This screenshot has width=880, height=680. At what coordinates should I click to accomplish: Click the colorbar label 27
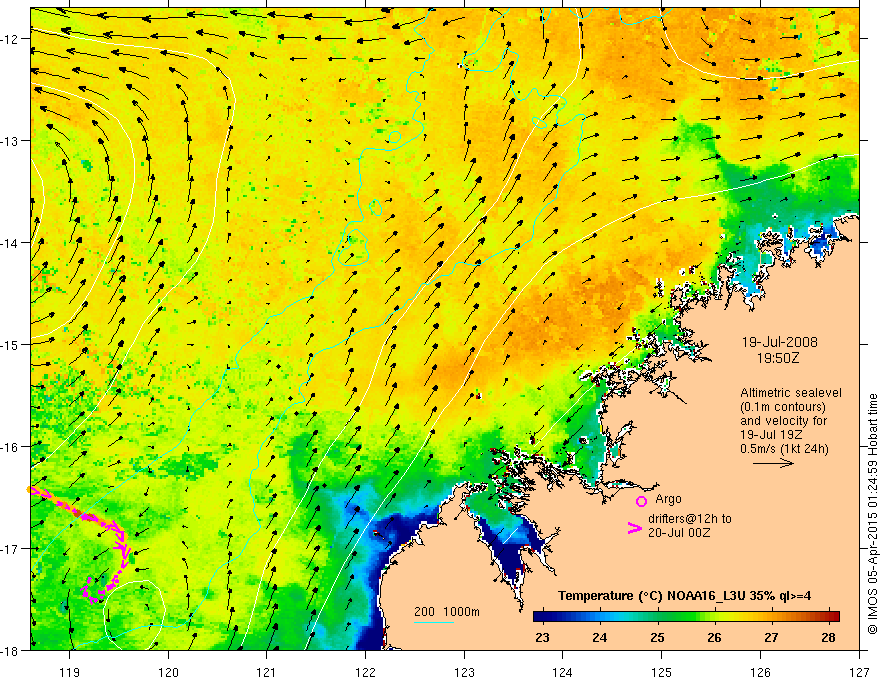point(771,637)
